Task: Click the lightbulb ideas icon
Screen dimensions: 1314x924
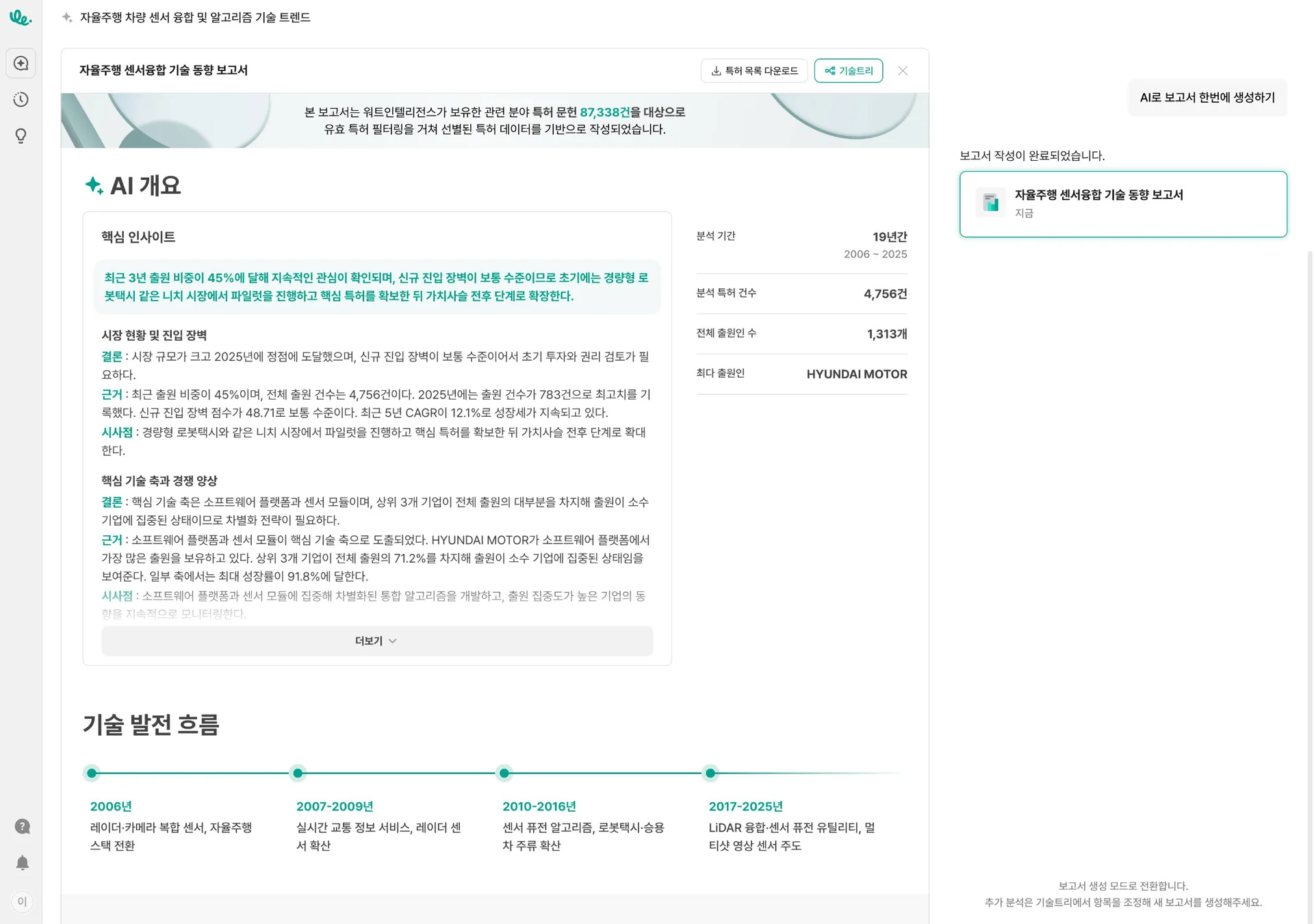Action: [21, 136]
